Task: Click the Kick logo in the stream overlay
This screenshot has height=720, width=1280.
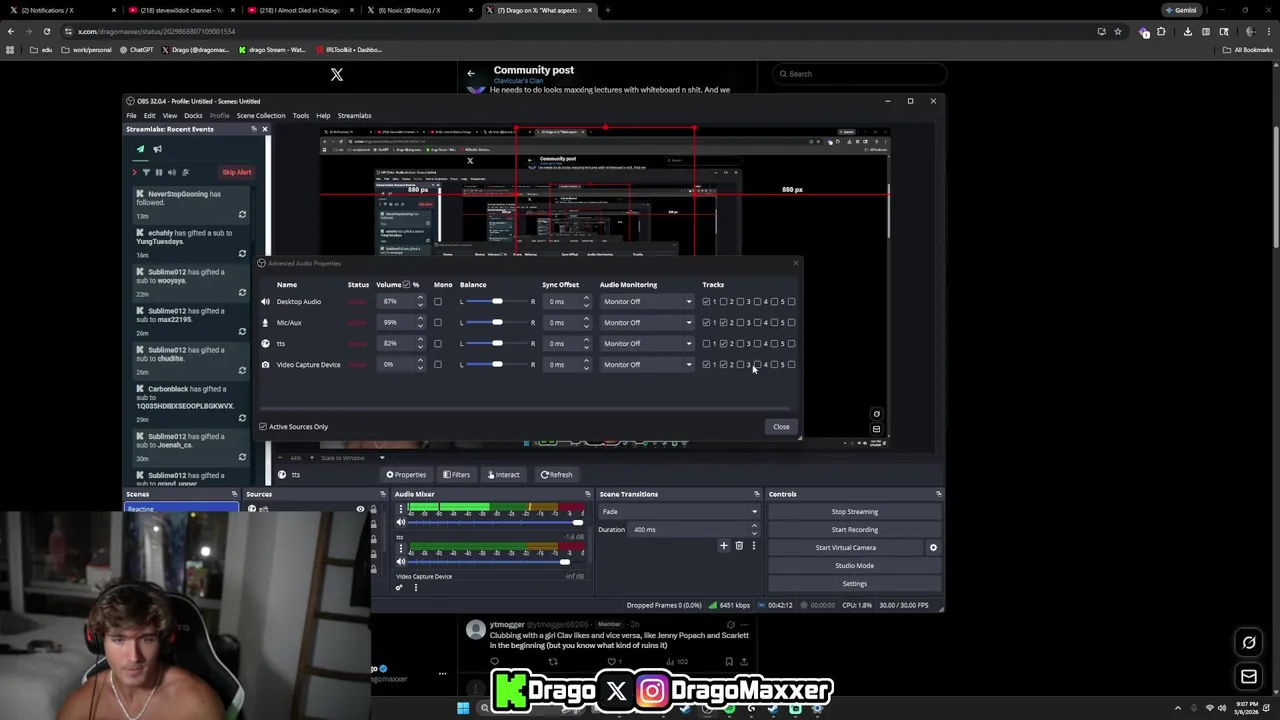Action: coord(511,690)
